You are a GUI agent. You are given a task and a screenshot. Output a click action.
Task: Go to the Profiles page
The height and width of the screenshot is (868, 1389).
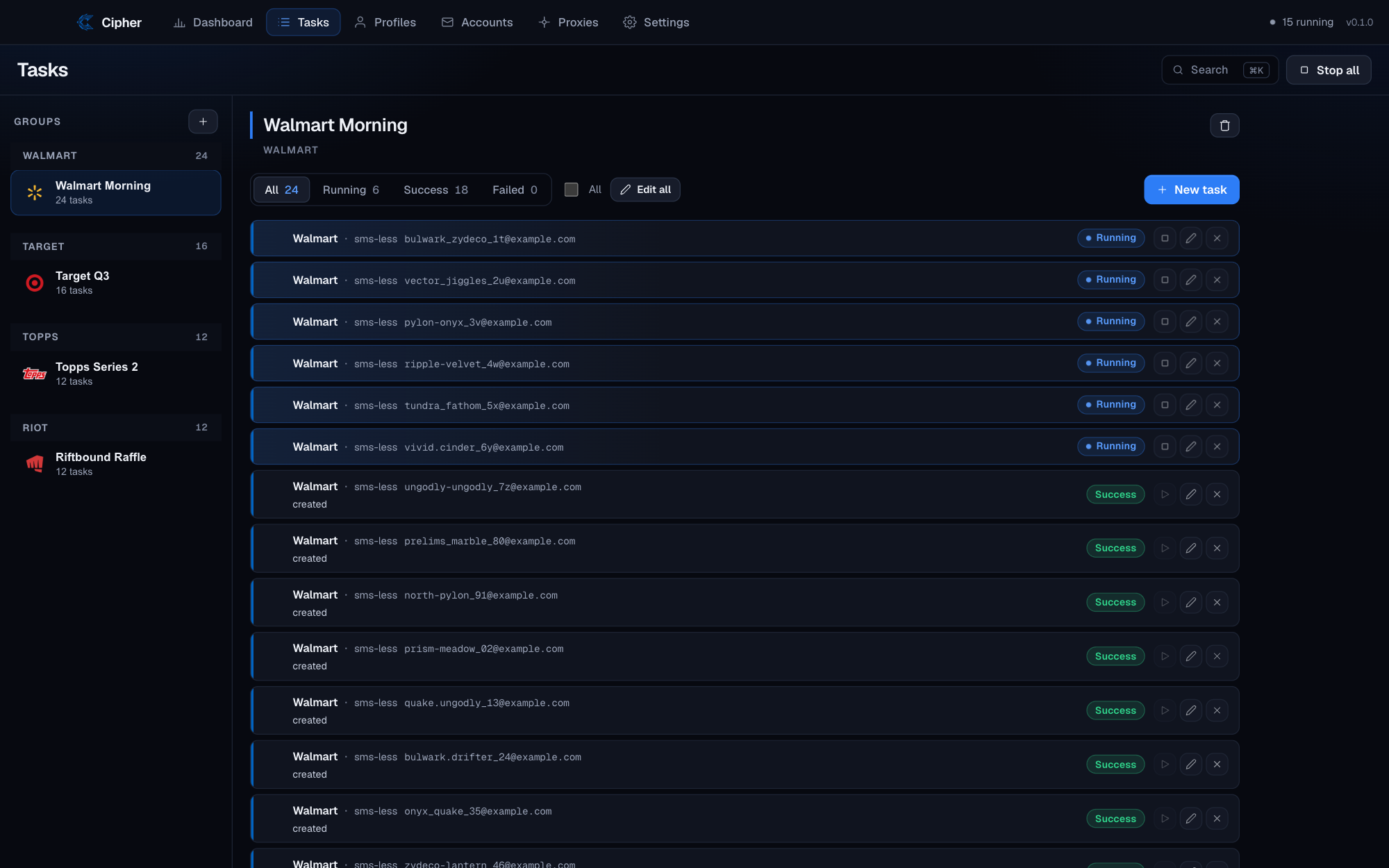tap(385, 22)
